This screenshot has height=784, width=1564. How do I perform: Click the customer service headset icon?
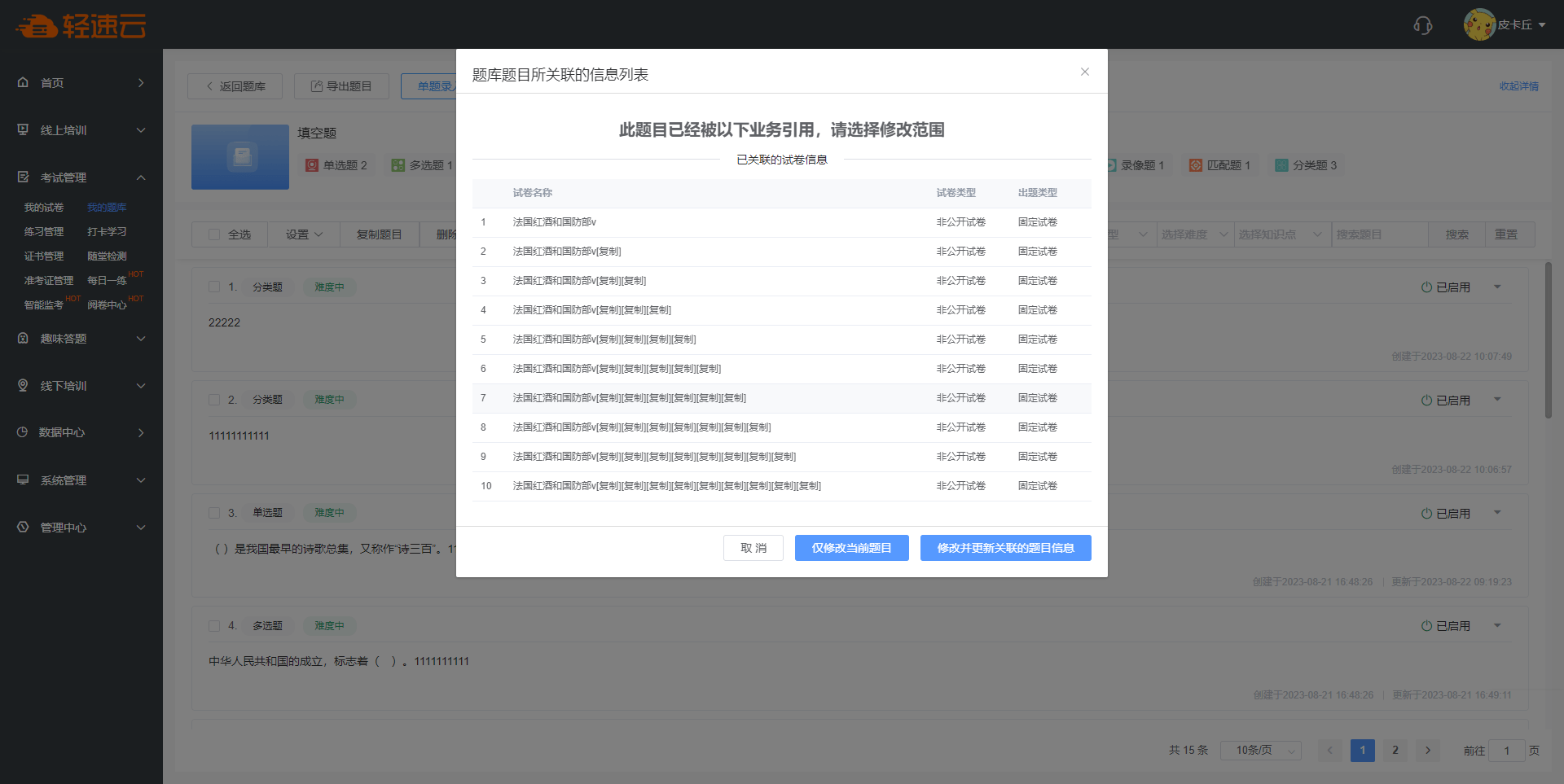1422,25
